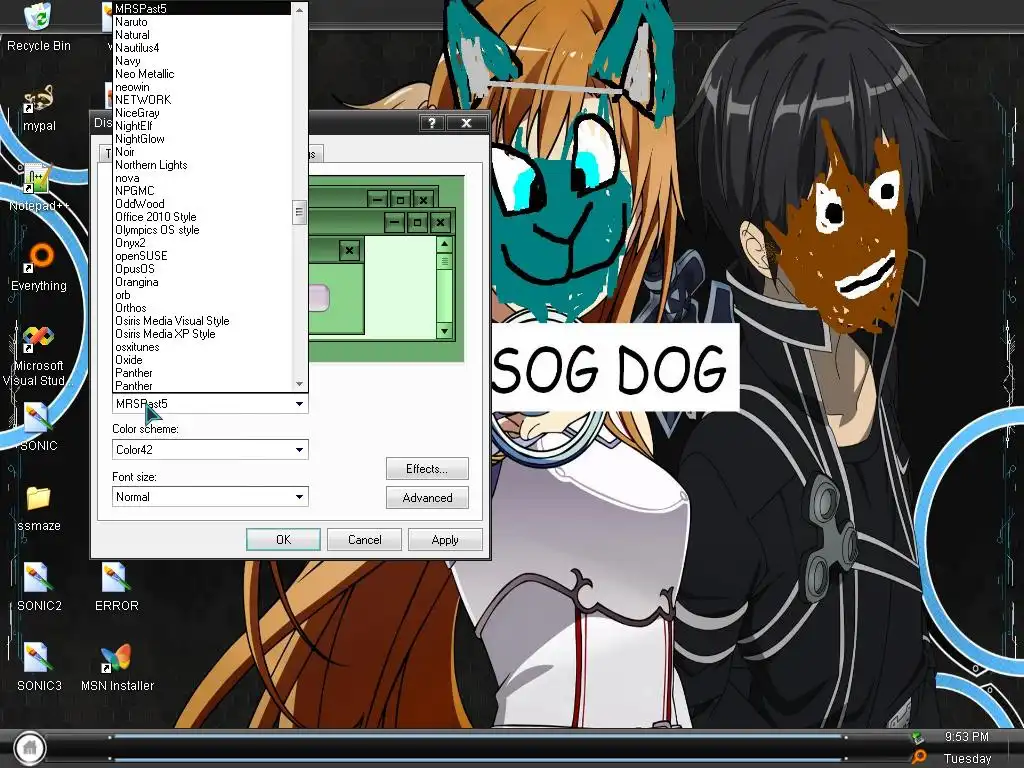1024x768 pixels.
Task: Open the Font size Normal dropdown
Action: [210, 497]
